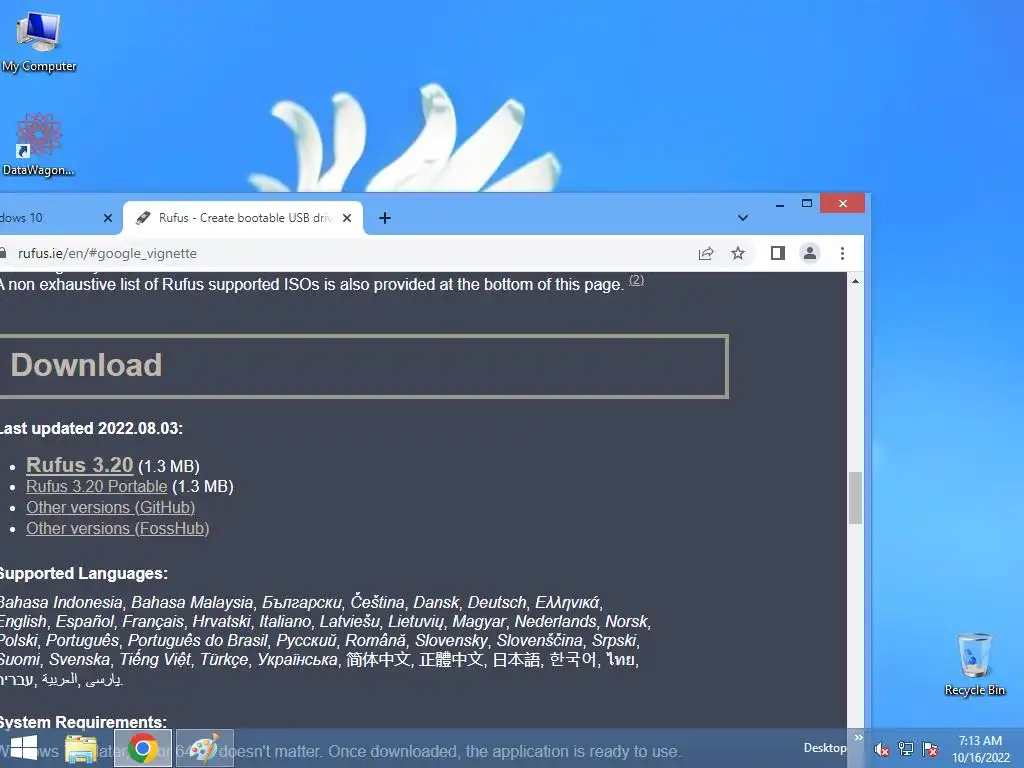Screen dimensions: 1024x768
Task: Click the scrollbar up arrow
Action: point(856,281)
